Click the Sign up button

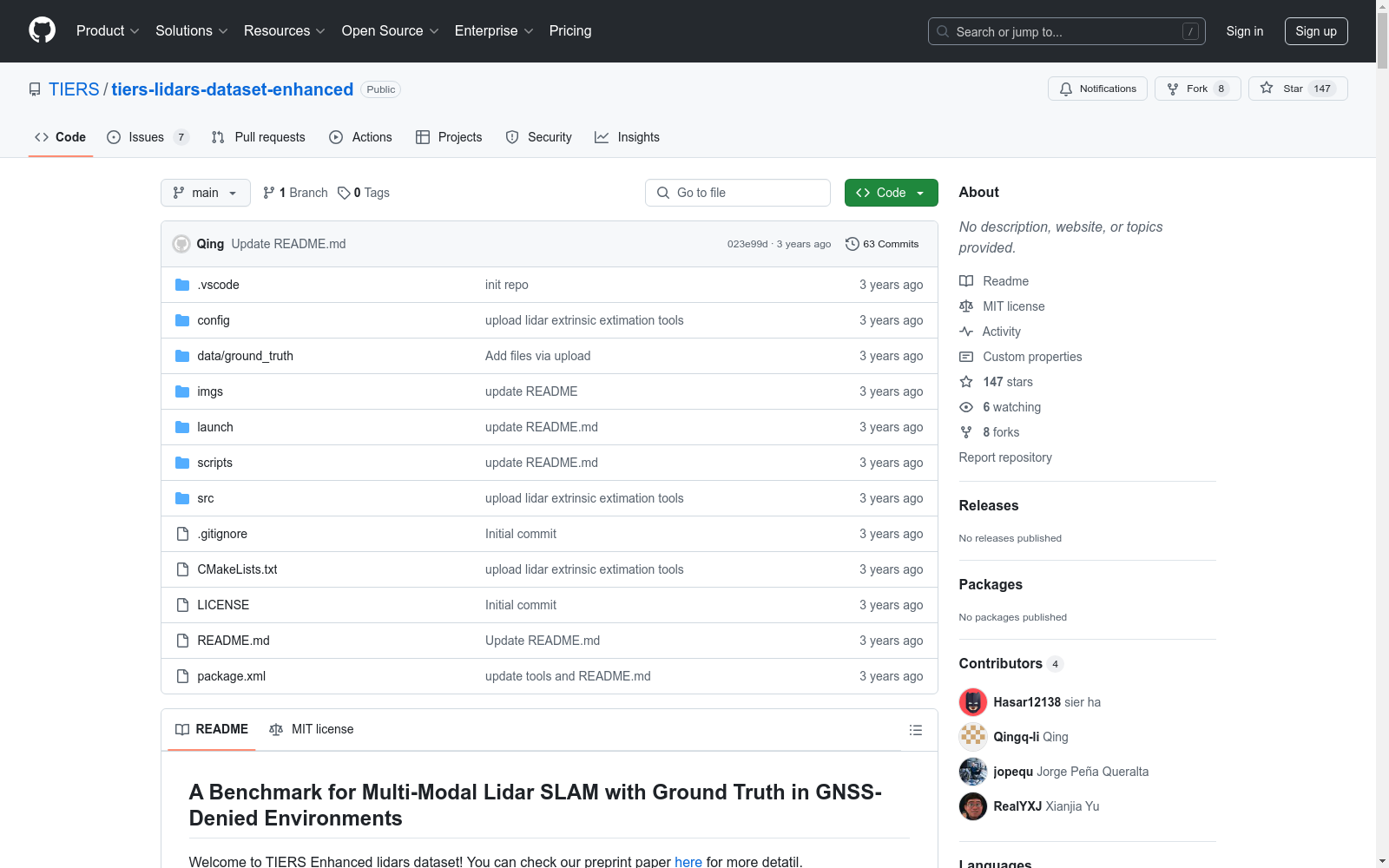[x=1316, y=31]
